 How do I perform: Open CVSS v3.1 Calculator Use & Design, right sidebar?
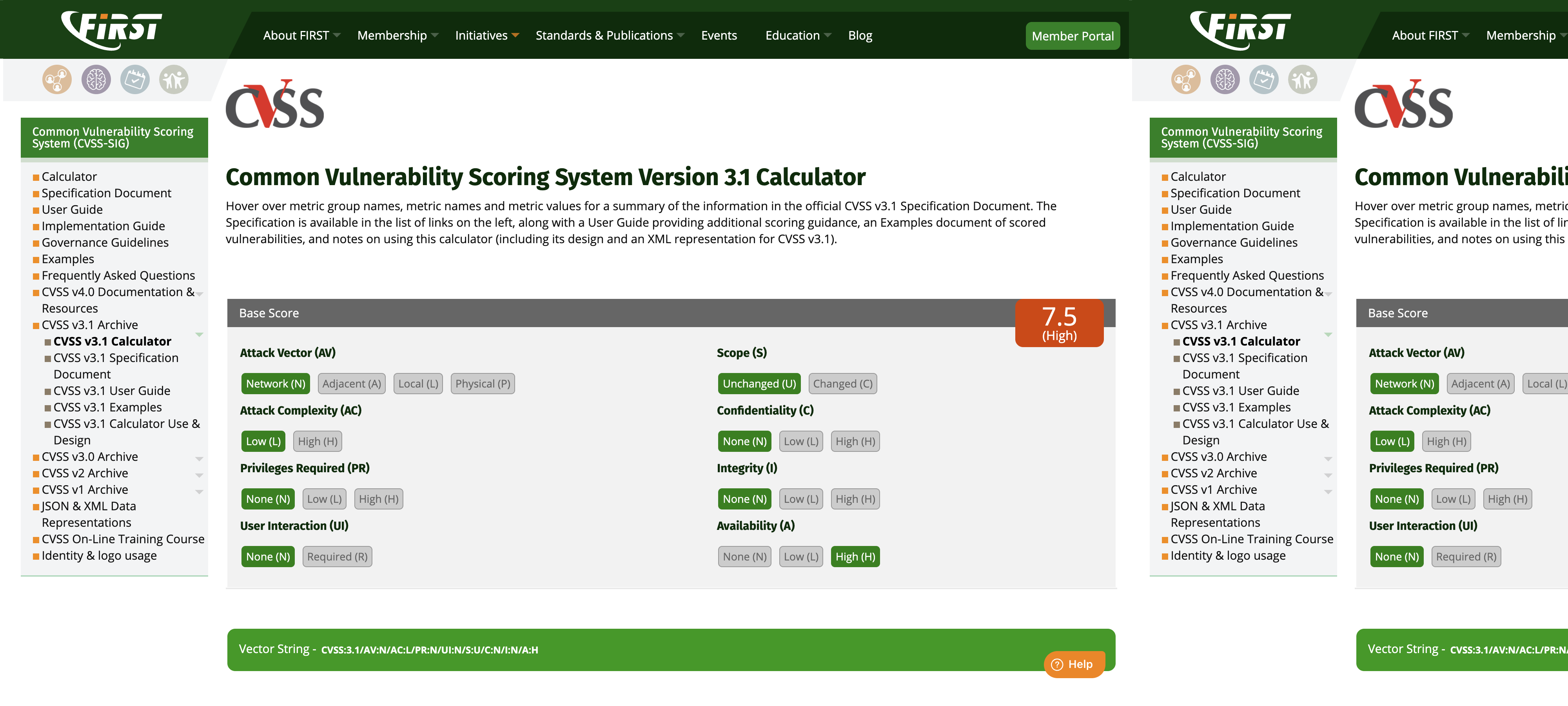[1255, 431]
